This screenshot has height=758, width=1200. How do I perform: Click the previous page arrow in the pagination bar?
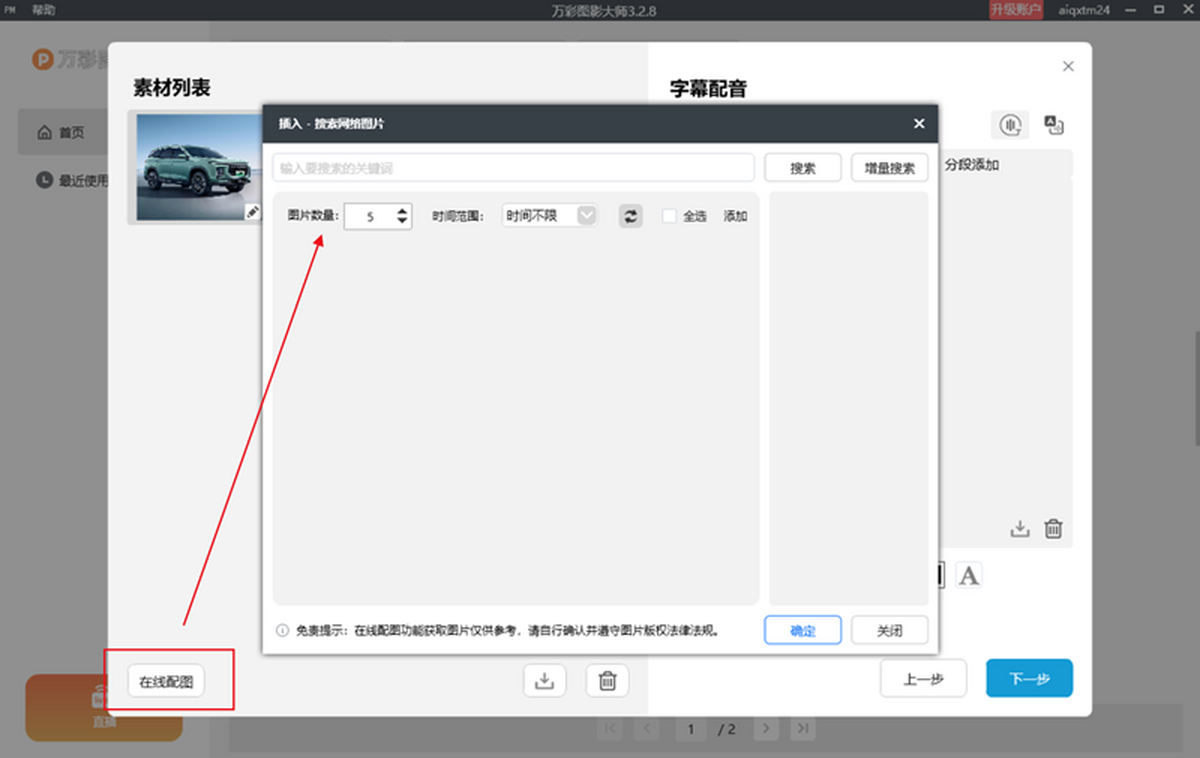point(647,729)
